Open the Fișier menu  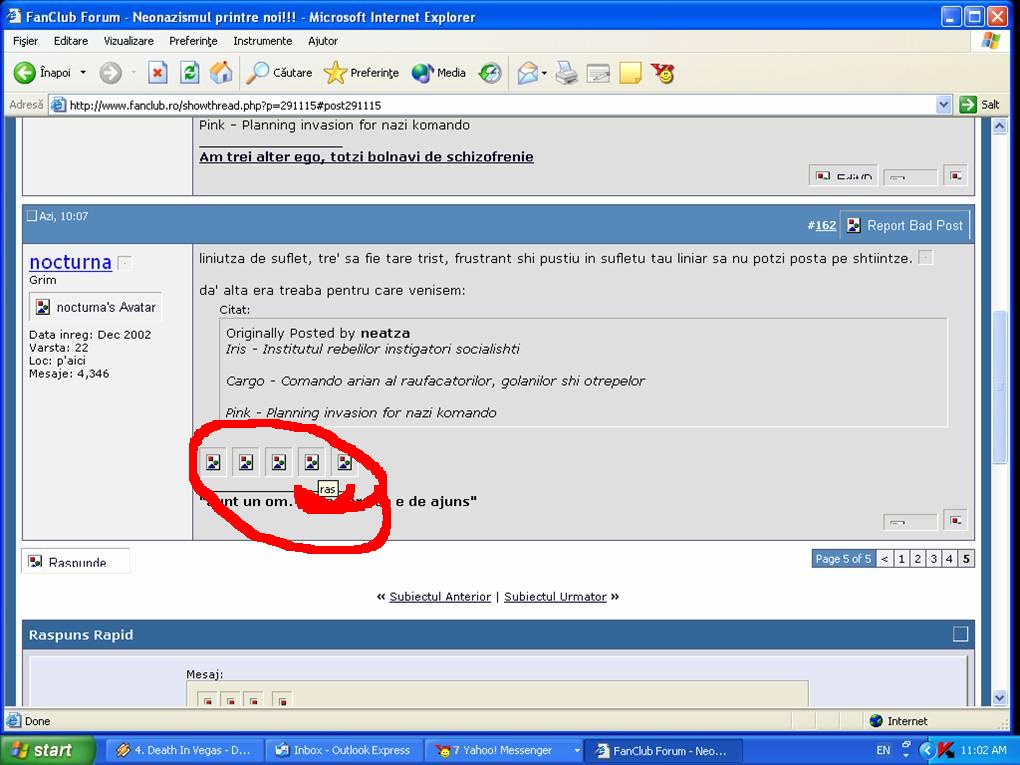point(25,41)
